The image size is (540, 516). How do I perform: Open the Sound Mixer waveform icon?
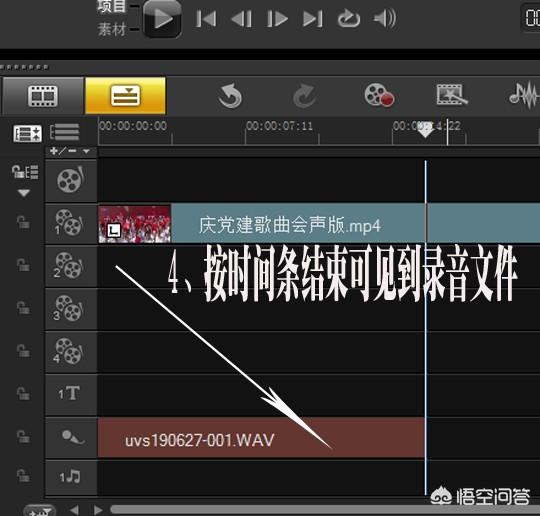[x=524, y=95]
